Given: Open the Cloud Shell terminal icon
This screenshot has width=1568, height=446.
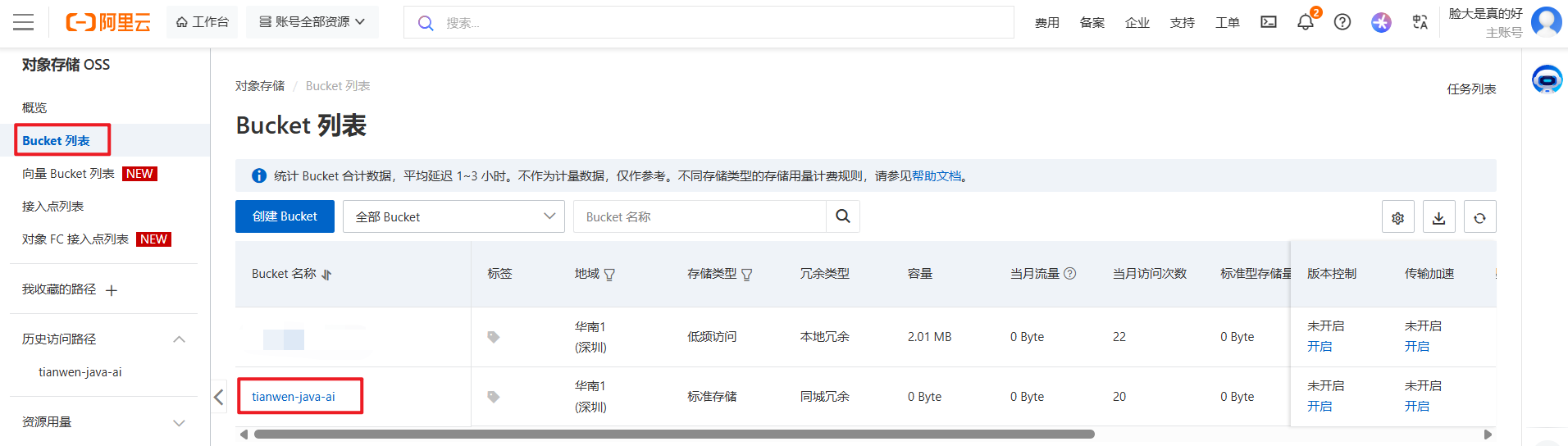Looking at the screenshot, I should (1269, 22).
